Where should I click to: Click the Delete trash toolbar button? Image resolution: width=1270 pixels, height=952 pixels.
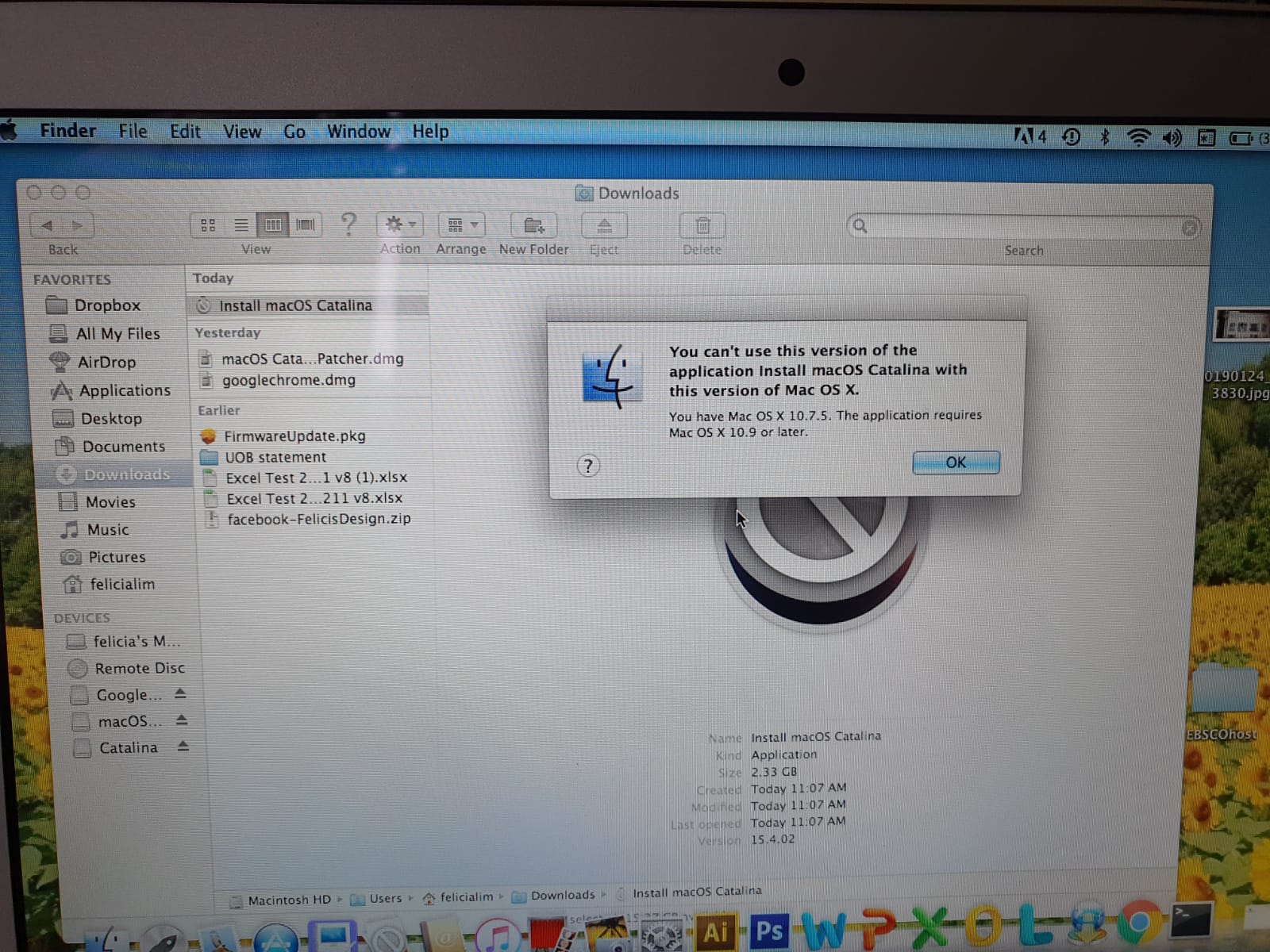click(x=702, y=226)
